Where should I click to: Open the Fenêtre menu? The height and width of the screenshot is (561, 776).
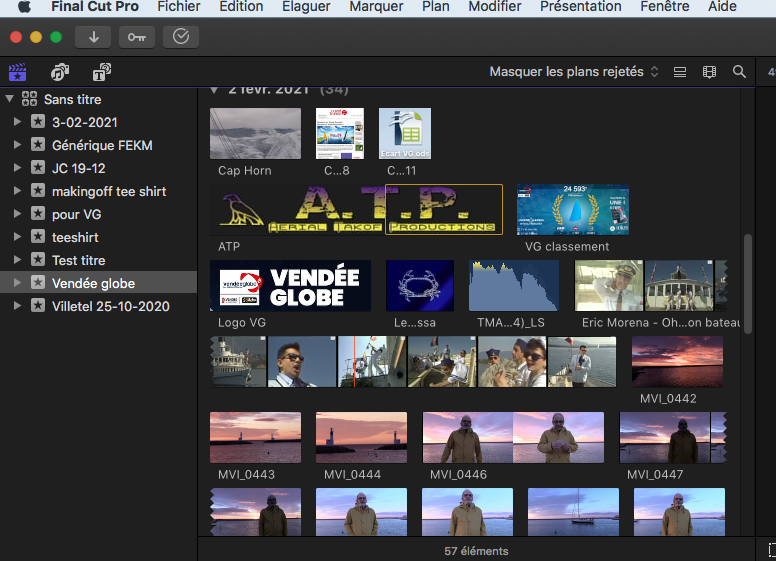pos(665,7)
